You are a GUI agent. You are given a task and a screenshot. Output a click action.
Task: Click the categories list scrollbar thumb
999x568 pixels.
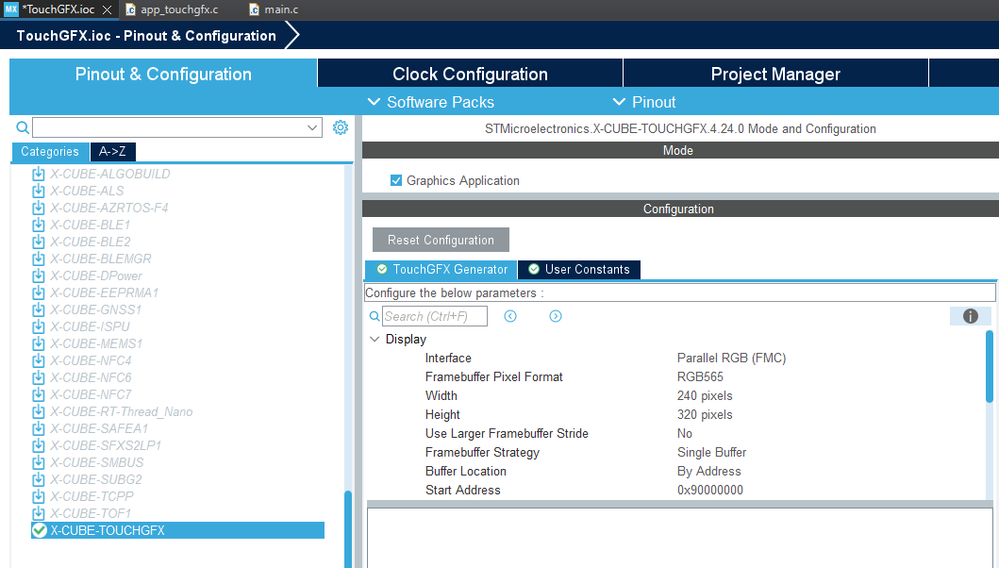348,529
